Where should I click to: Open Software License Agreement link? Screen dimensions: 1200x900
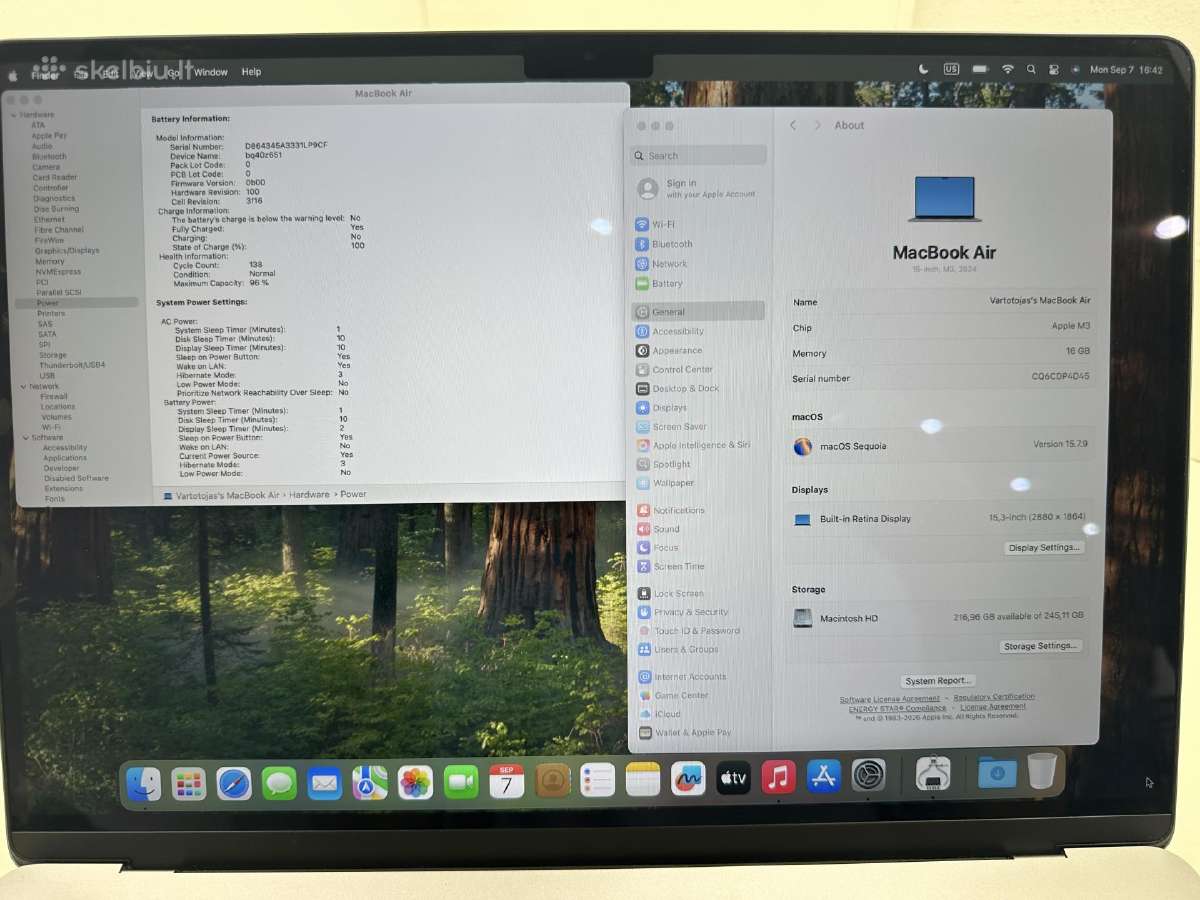click(889, 698)
